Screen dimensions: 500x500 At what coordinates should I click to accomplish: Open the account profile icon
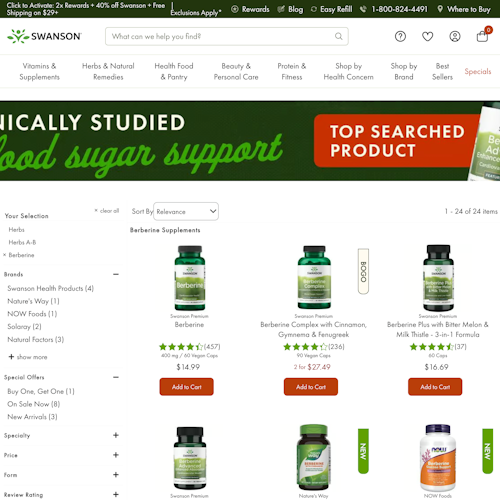pyautogui.click(x=455, y=36)
